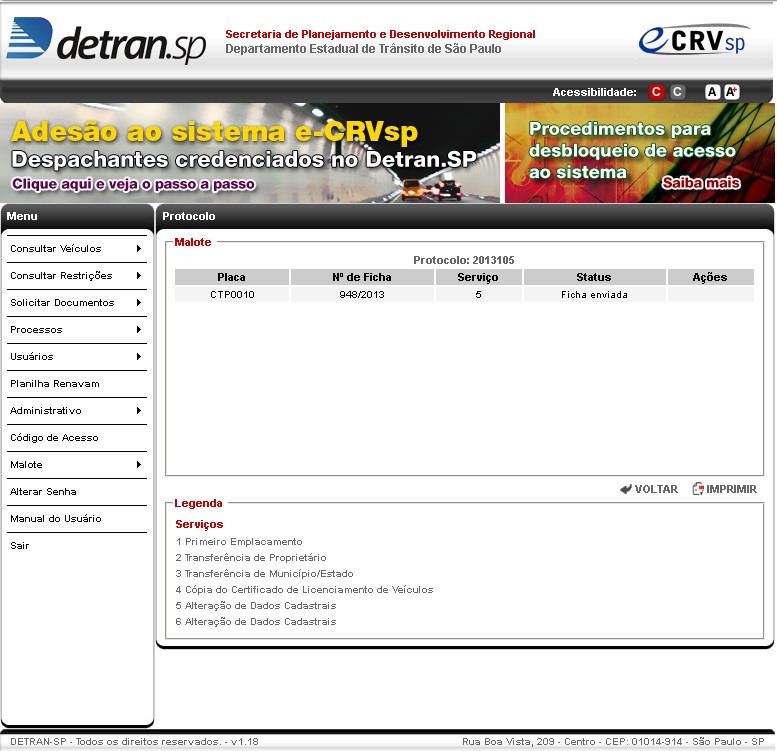The width and height of the screenshot is (777, 751).
Task: Click legend item 2 Transferência de Proprietário
Action: (251, 558)
